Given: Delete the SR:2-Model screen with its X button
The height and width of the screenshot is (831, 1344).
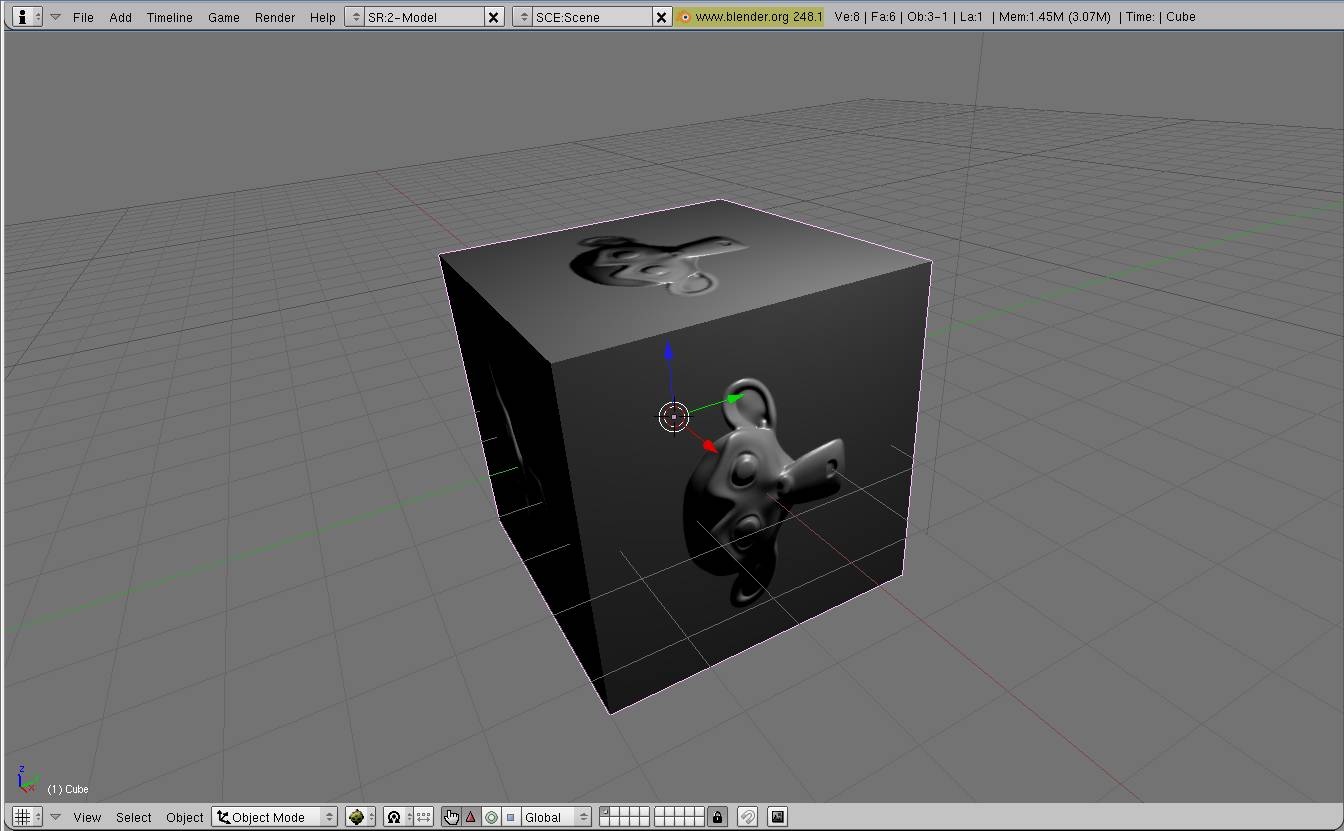Looking at the screenshot, I should point(493,17).
